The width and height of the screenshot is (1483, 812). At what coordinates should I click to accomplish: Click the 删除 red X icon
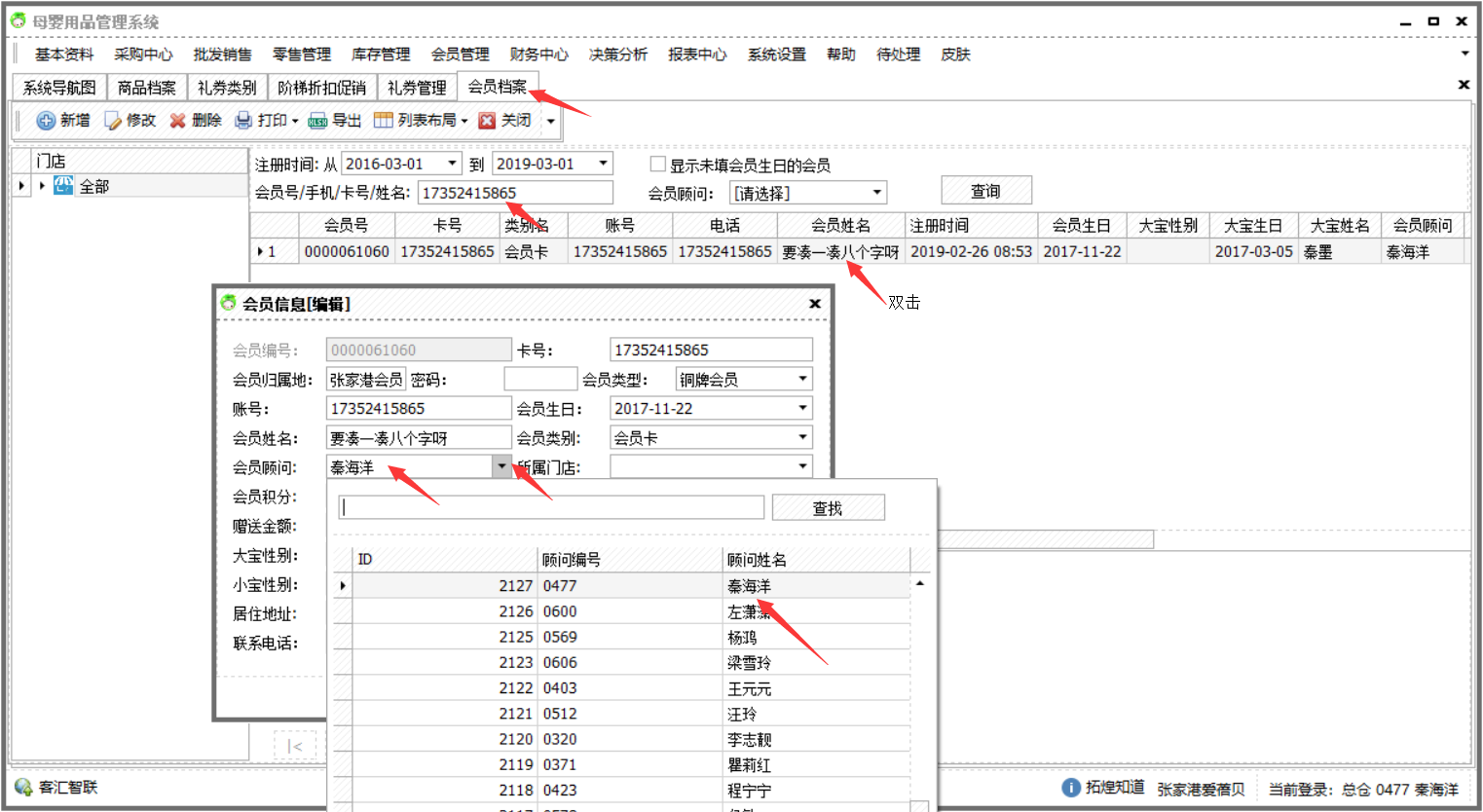point(177,121)
